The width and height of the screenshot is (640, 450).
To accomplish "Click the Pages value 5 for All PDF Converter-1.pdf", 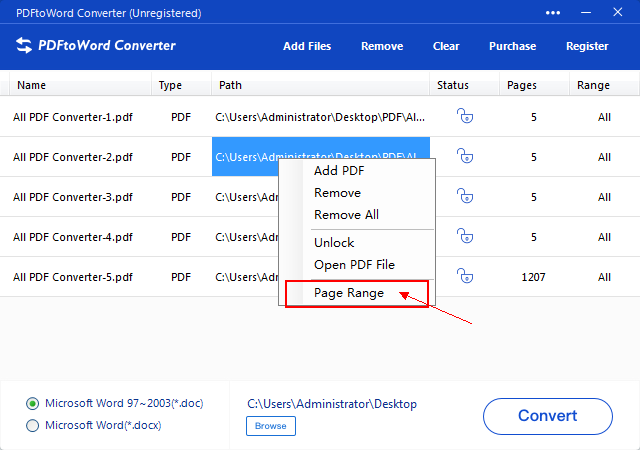I will pyautogui.click(x=533, y=118).
